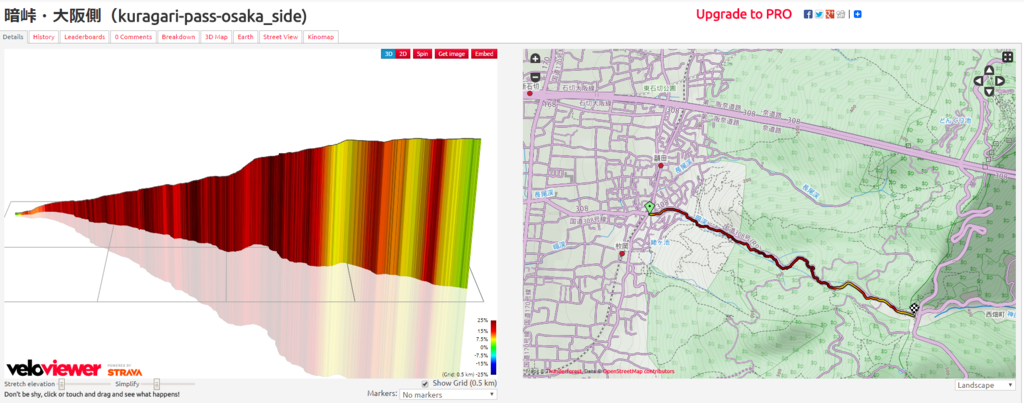Click the Simplify slider handle

(x=157, y=384)
